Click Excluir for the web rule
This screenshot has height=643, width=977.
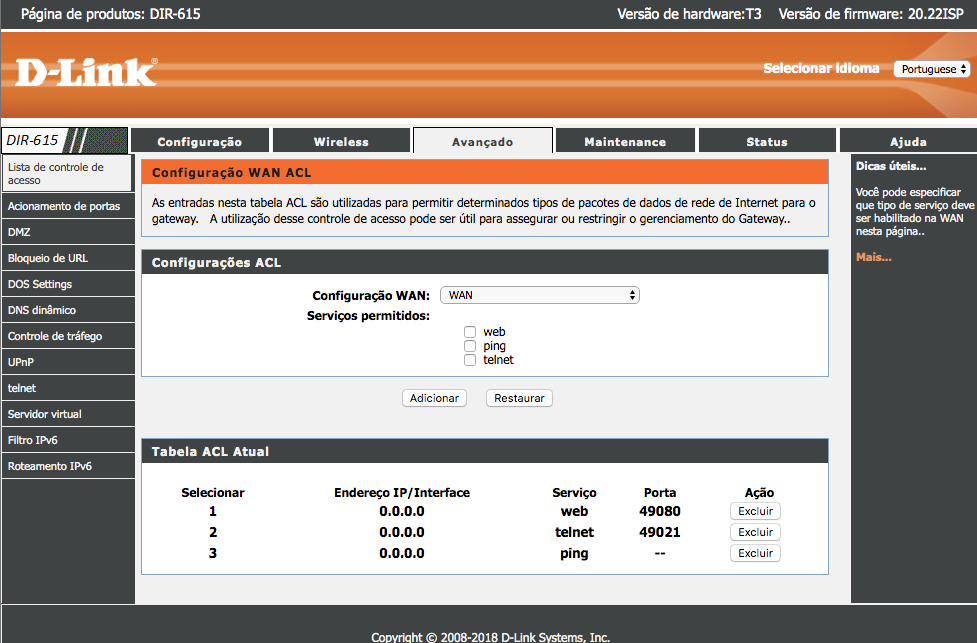pyautogui.click(x=755, y=511)
